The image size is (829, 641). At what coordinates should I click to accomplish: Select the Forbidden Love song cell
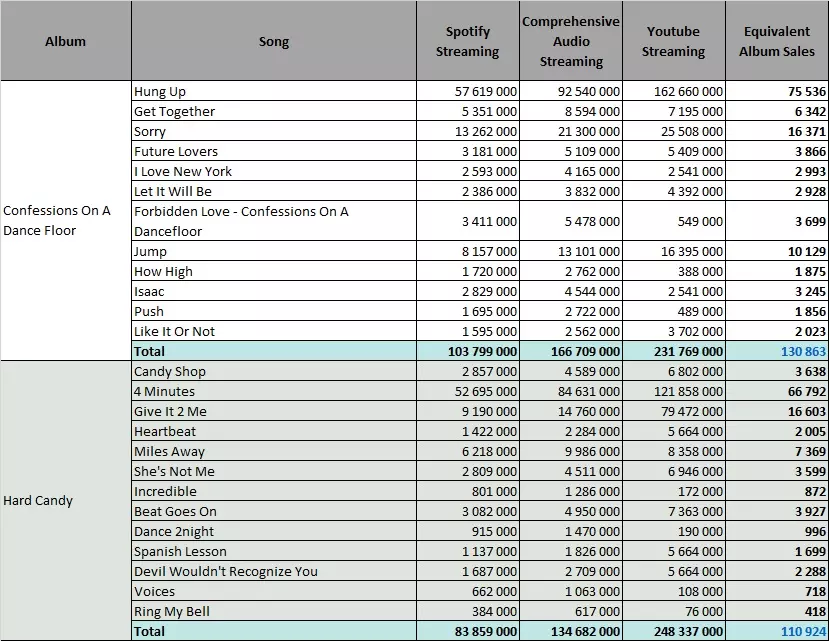[274, 221]
